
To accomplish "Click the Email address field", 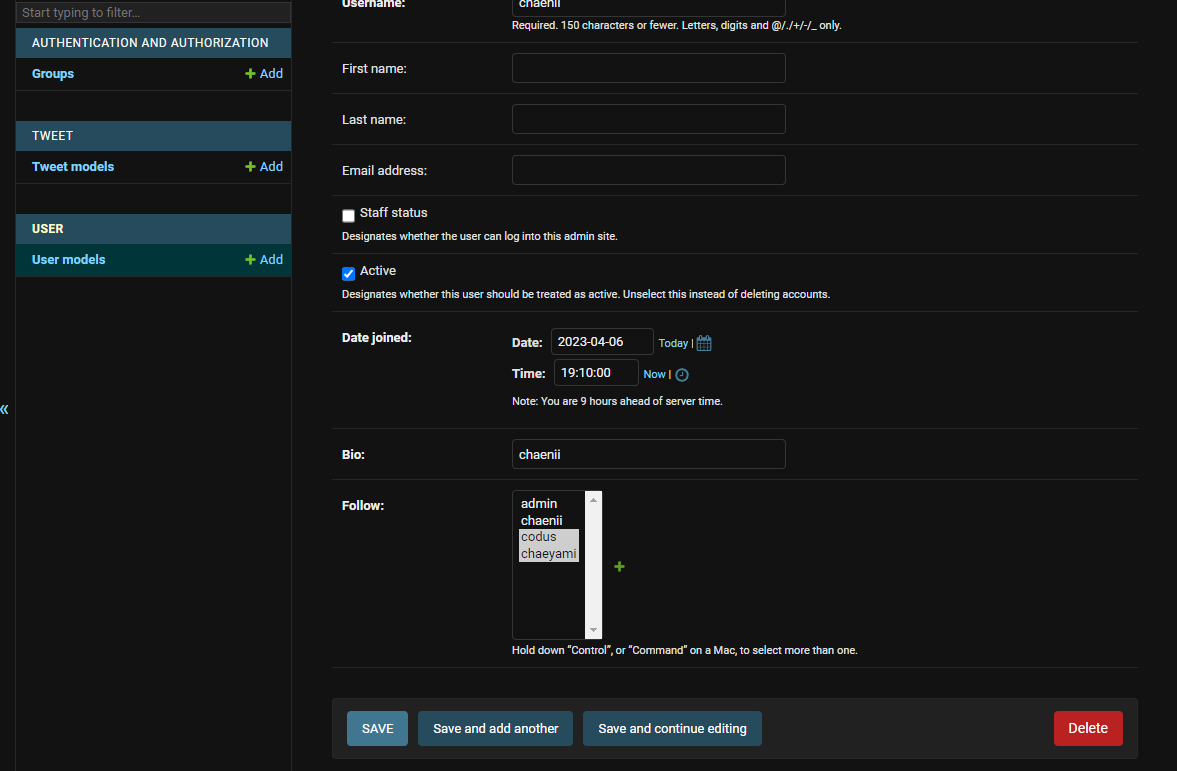I will pos(649,170).
